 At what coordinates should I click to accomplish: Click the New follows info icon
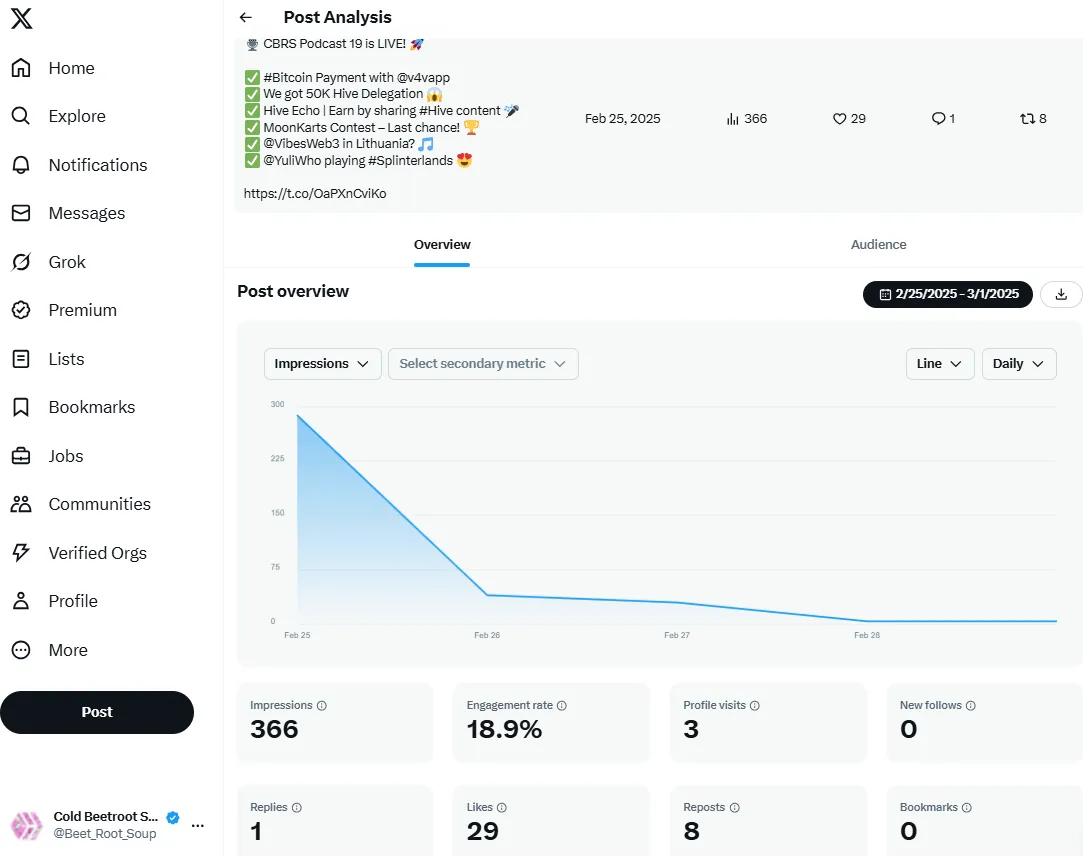pyautogui.click(x=970, y=705)
